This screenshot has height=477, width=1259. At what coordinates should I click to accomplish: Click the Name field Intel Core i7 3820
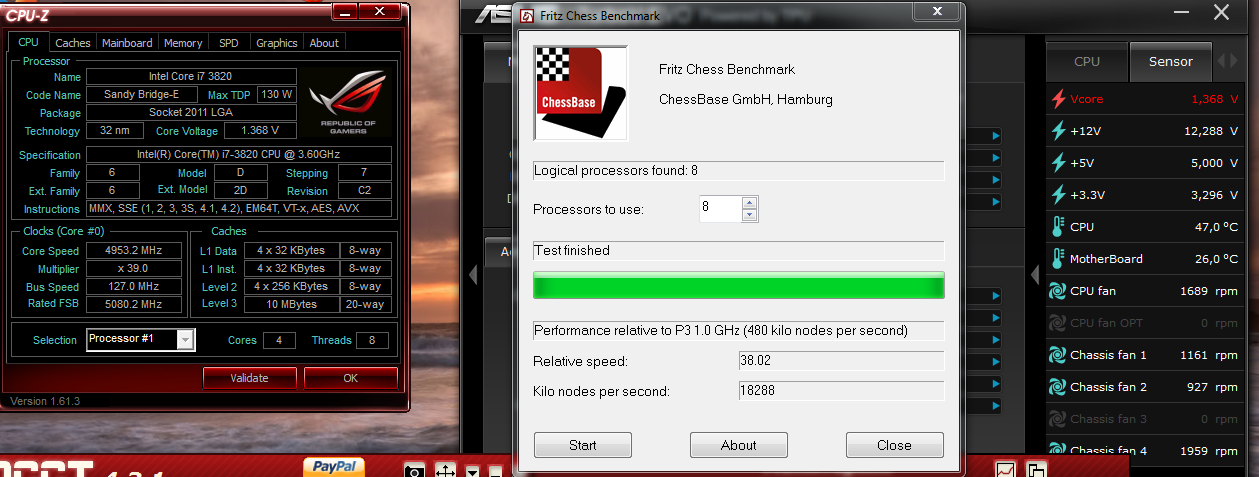[191, 76]
